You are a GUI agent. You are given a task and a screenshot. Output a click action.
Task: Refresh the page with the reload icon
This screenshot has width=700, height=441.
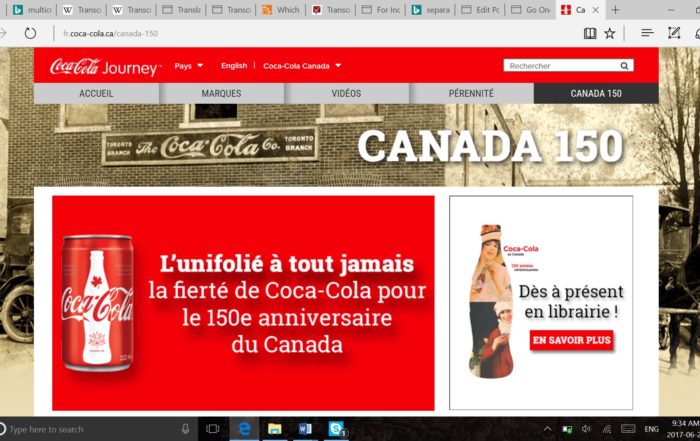click(x=30, y=33)
